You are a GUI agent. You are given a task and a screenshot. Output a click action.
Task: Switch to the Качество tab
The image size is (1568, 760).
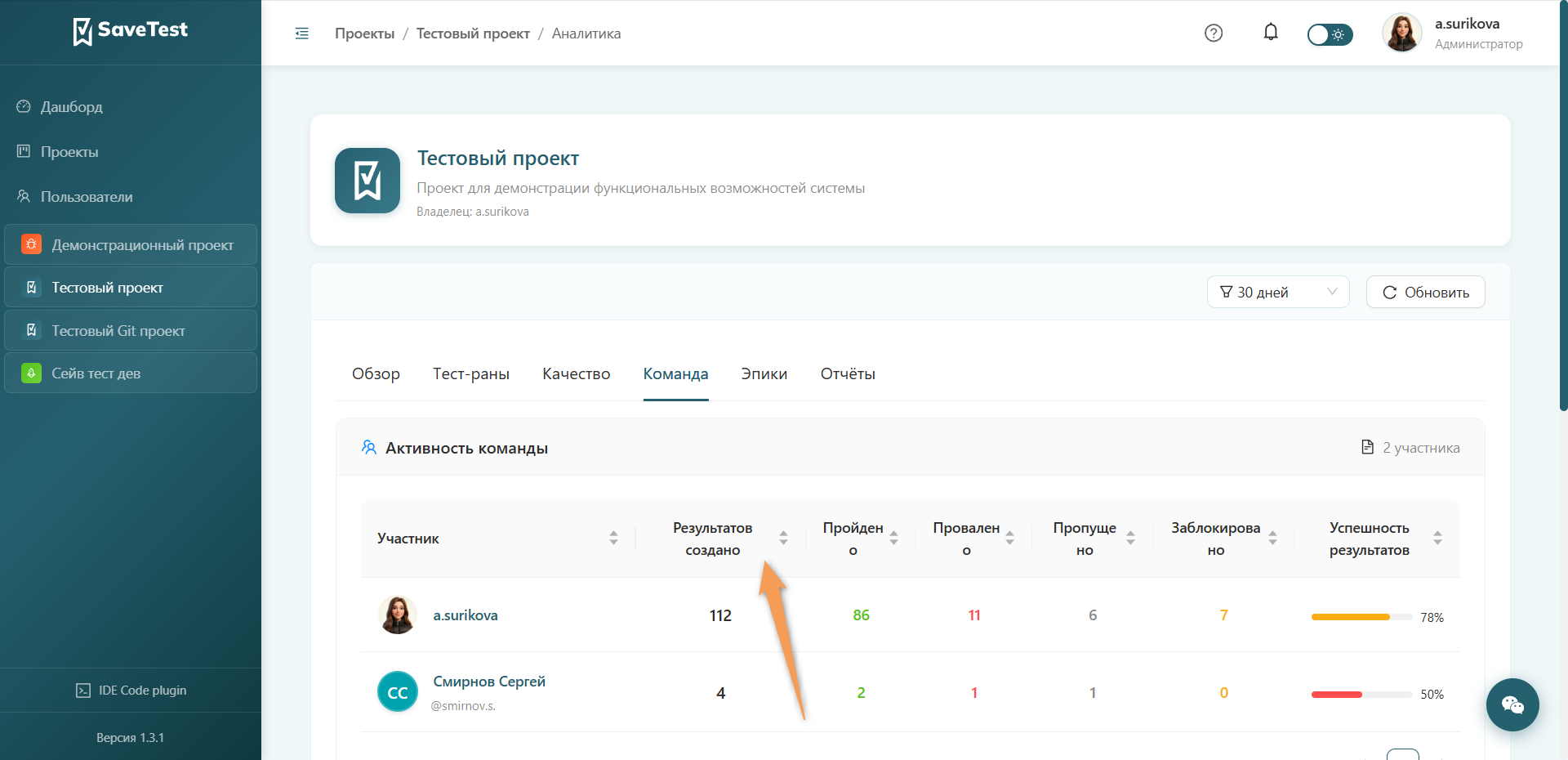pyautogui.click(x=577, y=373)
